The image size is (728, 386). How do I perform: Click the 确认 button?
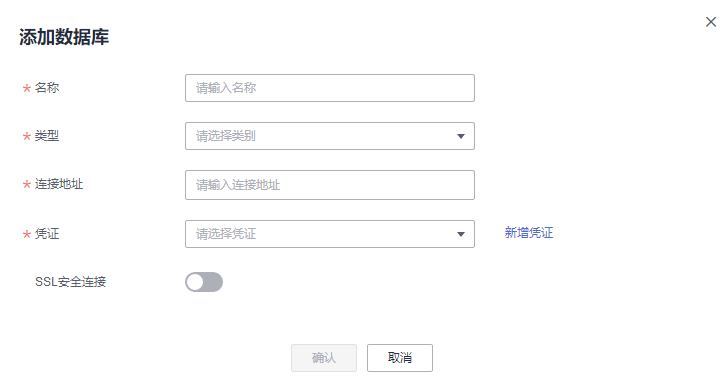click(x=324, y=358)
